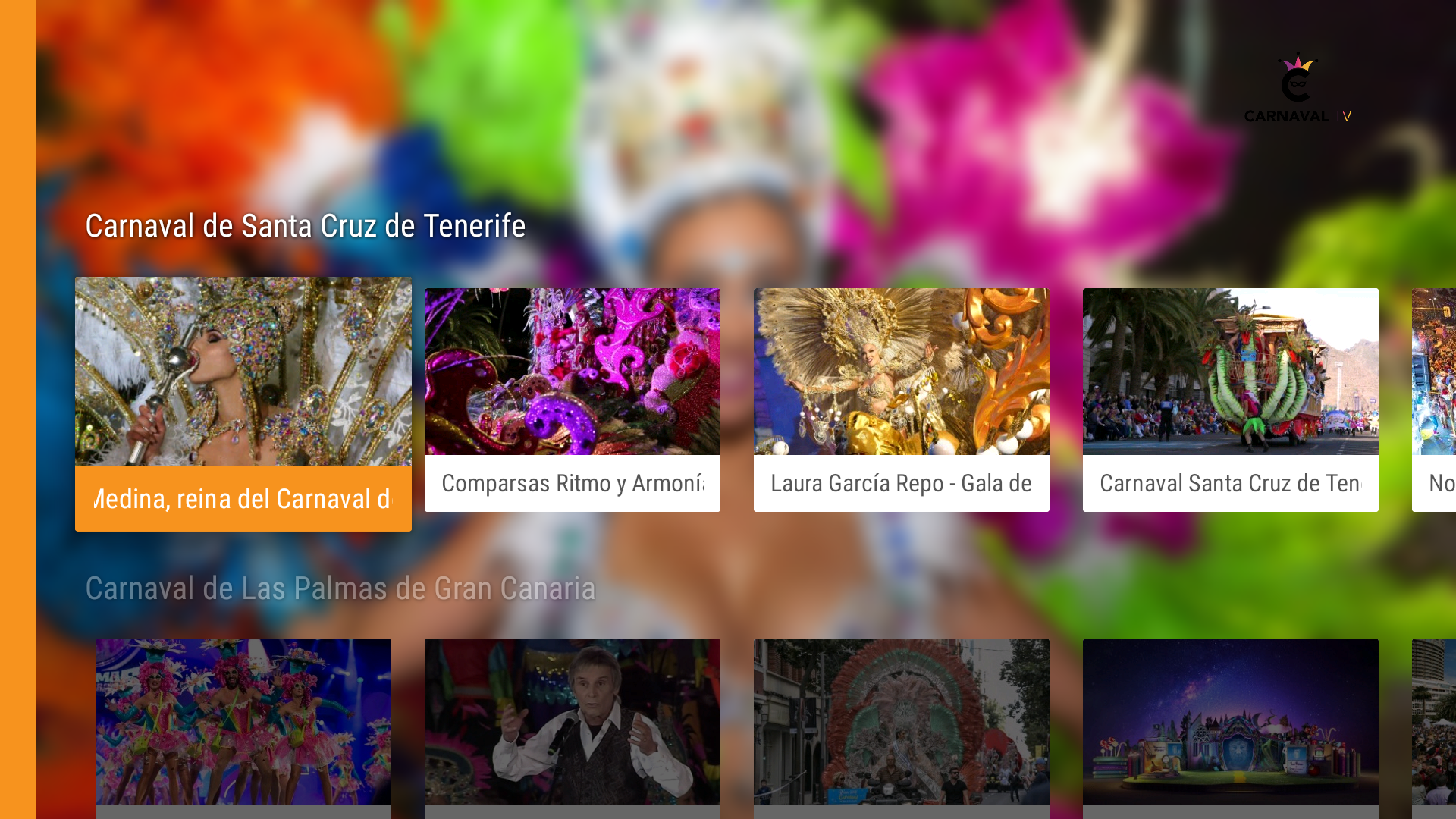The image size is (1456, 819).
Task: Open the feathered queen float street thumbnail
Action: point(902,722)
